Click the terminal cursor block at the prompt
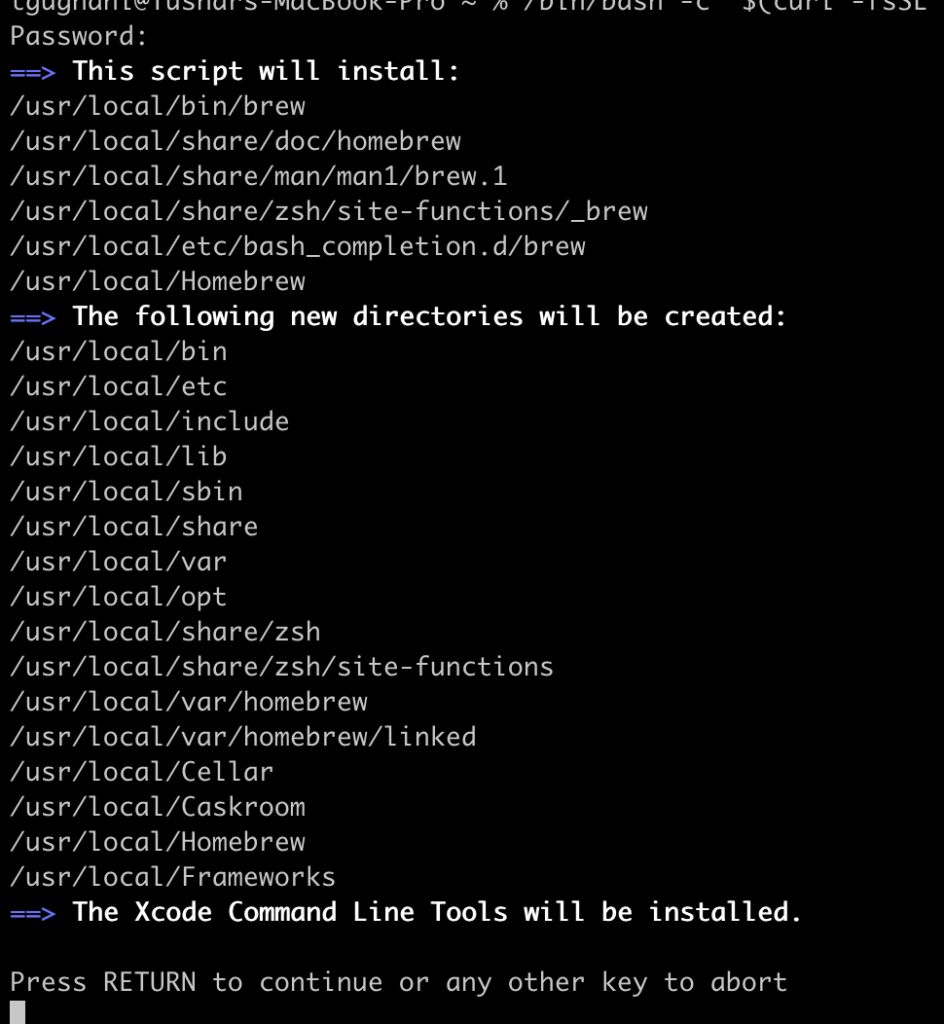944x1024 pixels. (17, 1012)
